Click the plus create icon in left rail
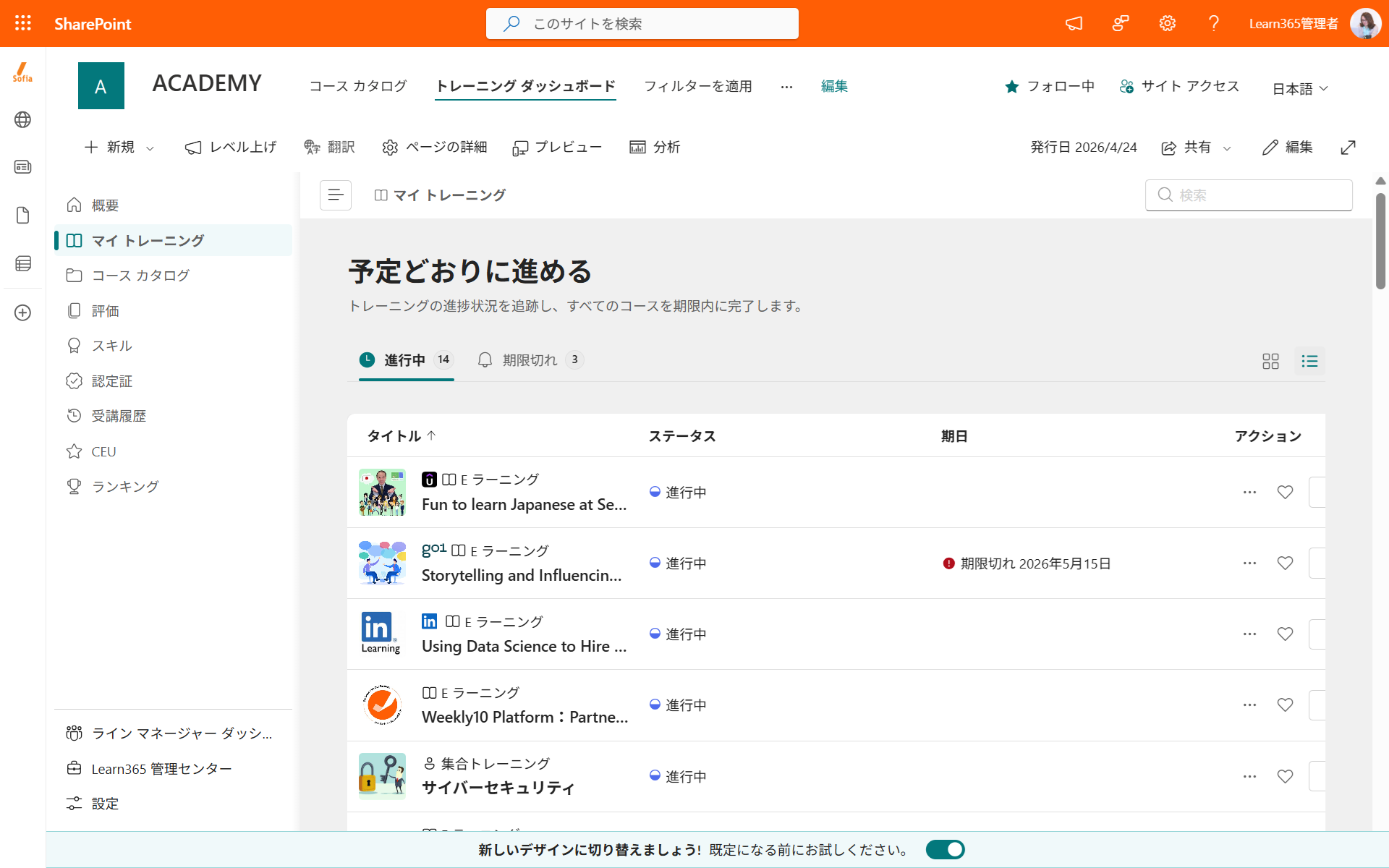 [x=22, y=312]
